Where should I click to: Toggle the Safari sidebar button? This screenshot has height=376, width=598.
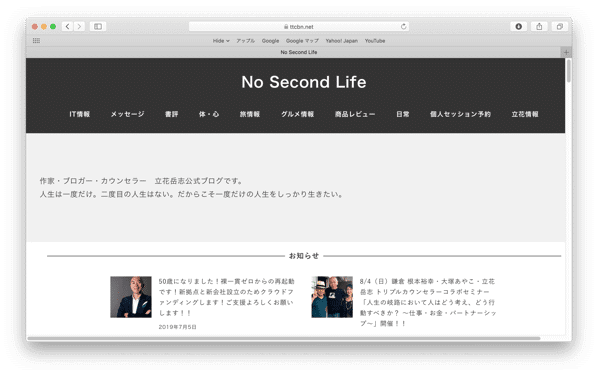pyautogui.click(x=98, y=26)
